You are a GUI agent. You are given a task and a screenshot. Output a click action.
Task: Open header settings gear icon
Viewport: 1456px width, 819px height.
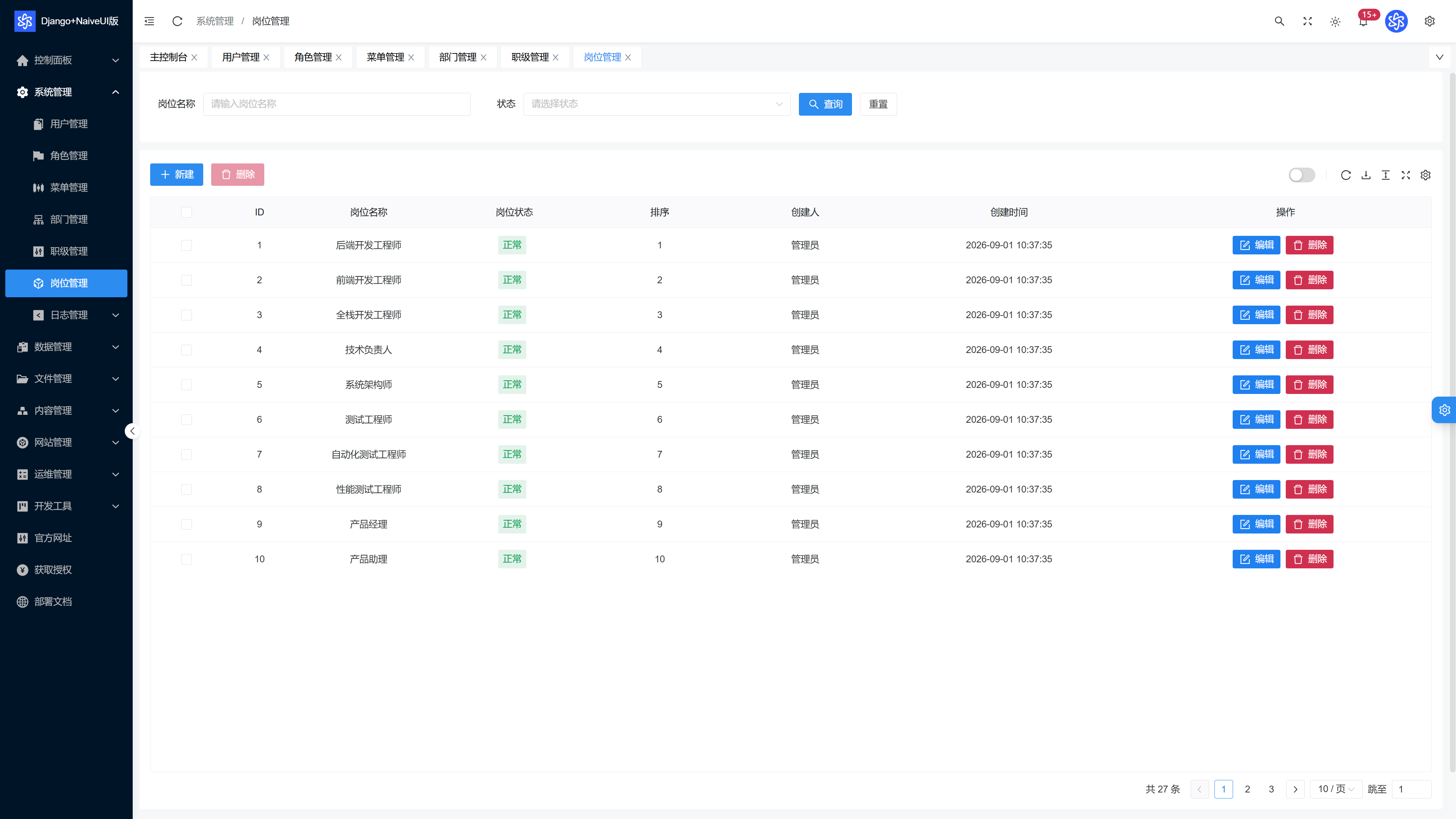pyautogui.click(x=1429, y=21)
